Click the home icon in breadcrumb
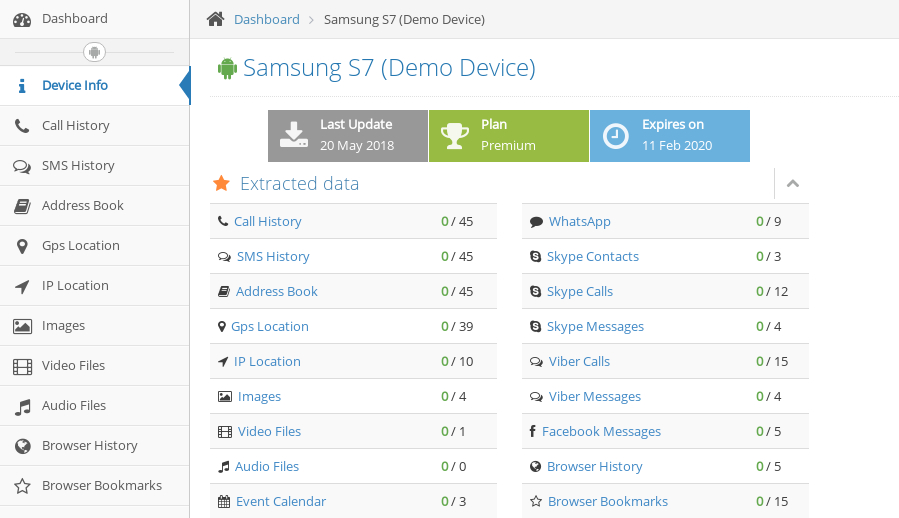The image size is (899, 518). [x=215, y=19]
